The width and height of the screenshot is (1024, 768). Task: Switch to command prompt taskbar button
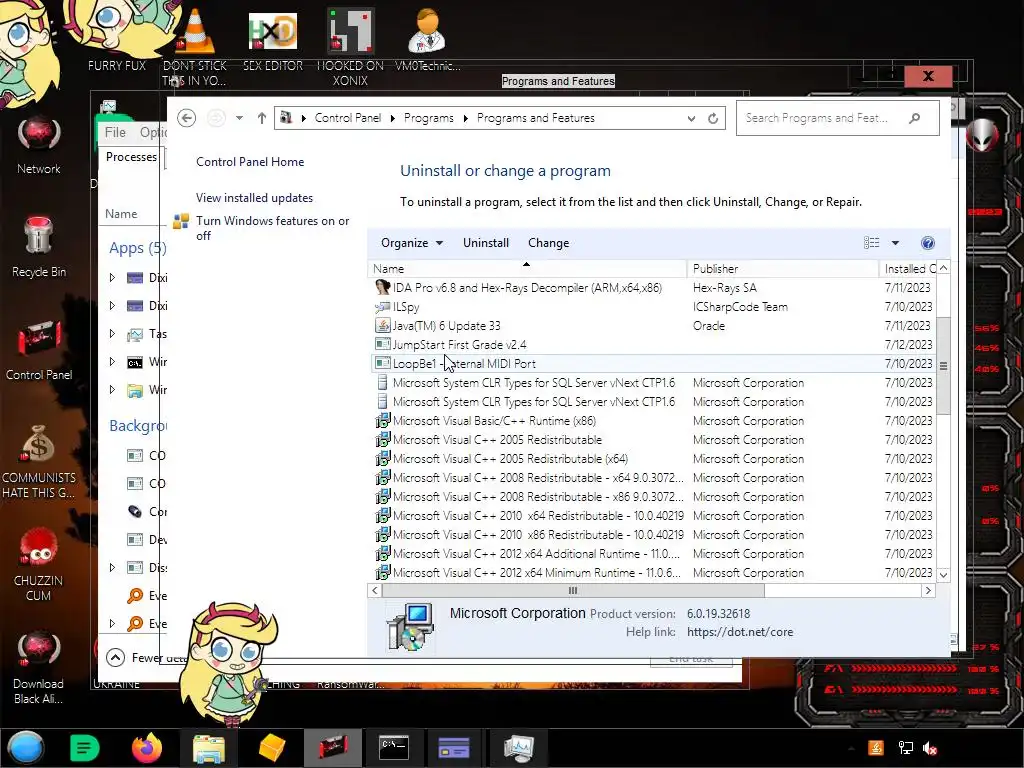pyautogui.click(x=394, y=748)
